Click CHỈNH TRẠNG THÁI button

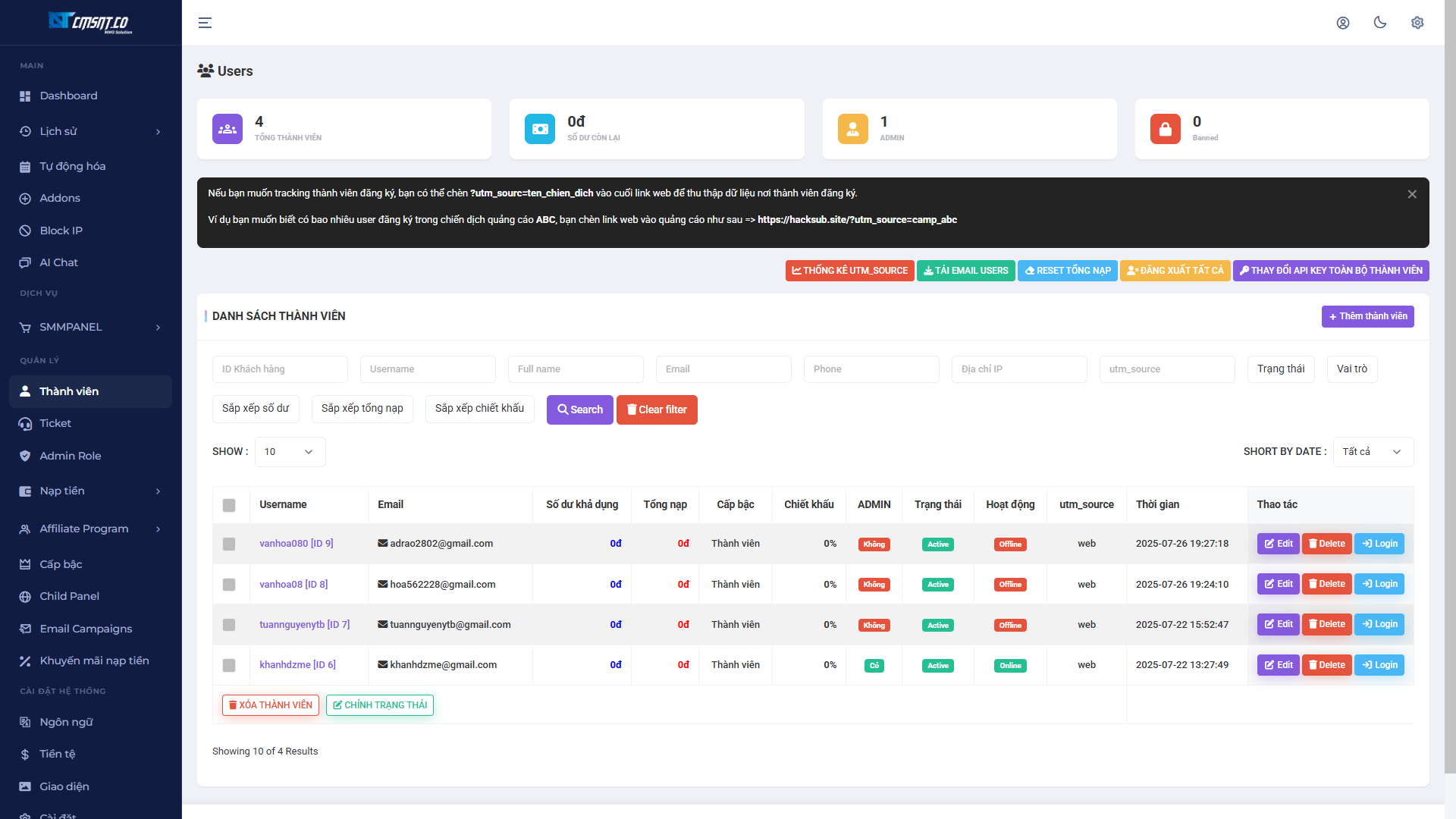380,705
